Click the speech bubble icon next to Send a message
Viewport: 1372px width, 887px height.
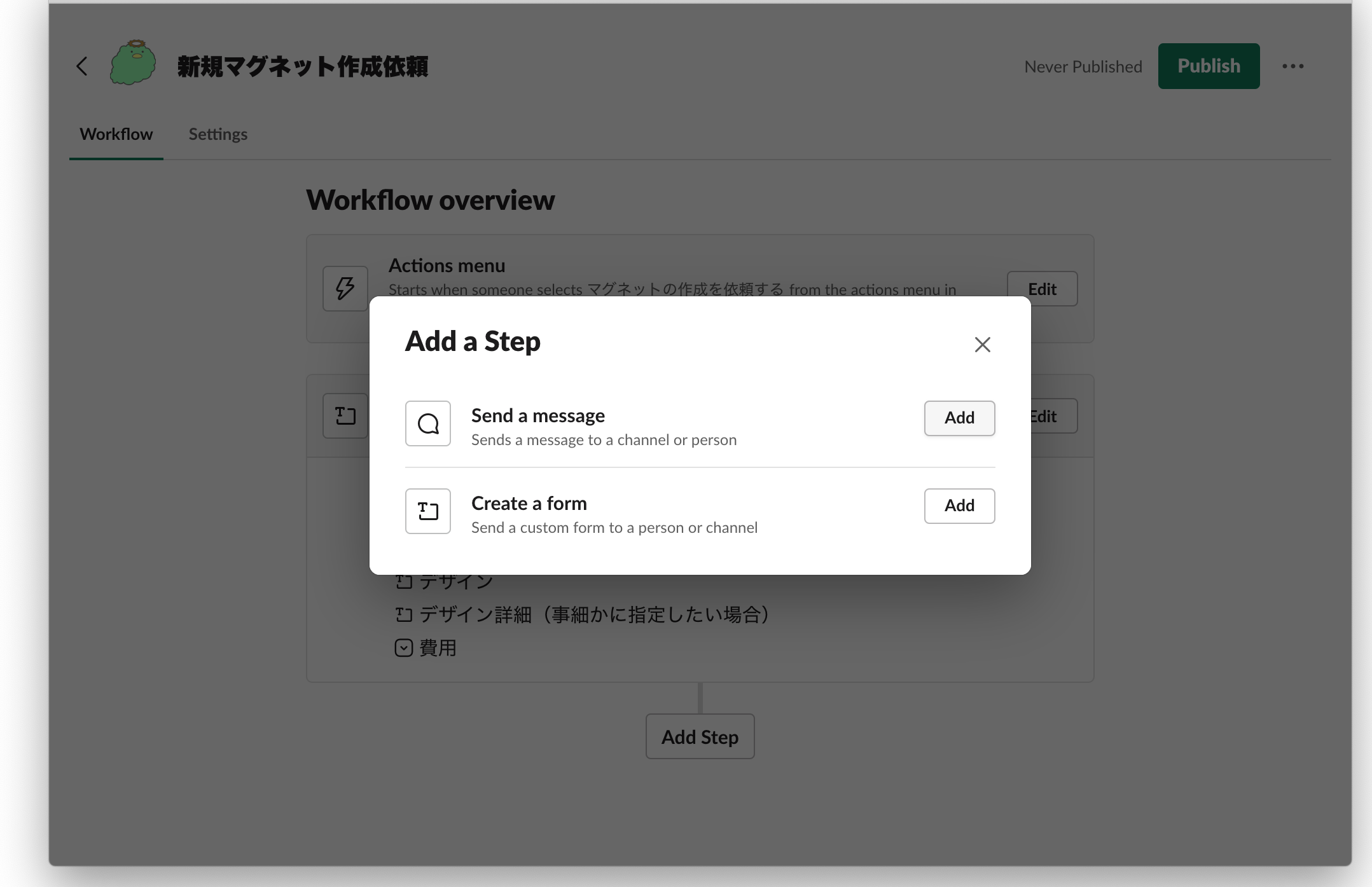coord(427,423)
